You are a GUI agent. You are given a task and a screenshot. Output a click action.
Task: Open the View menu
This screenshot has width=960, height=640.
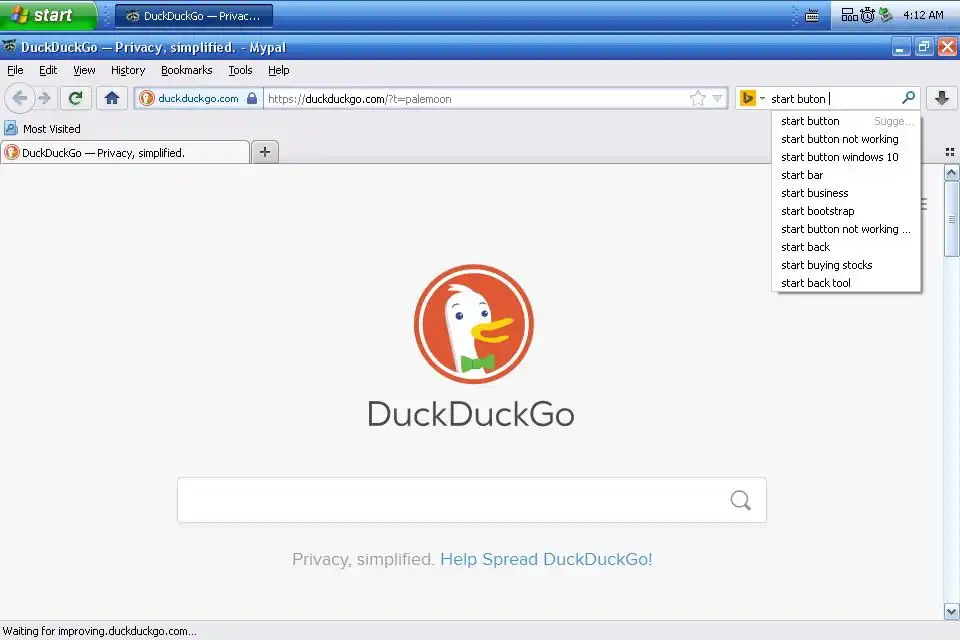pyautogui.click(x=84, y=70)
